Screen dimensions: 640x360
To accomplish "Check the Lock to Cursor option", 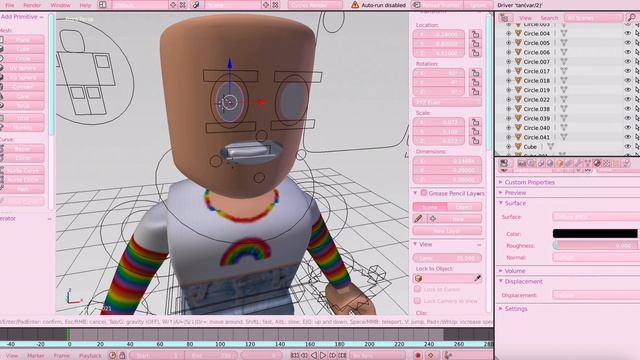I will tap(417, 289).
